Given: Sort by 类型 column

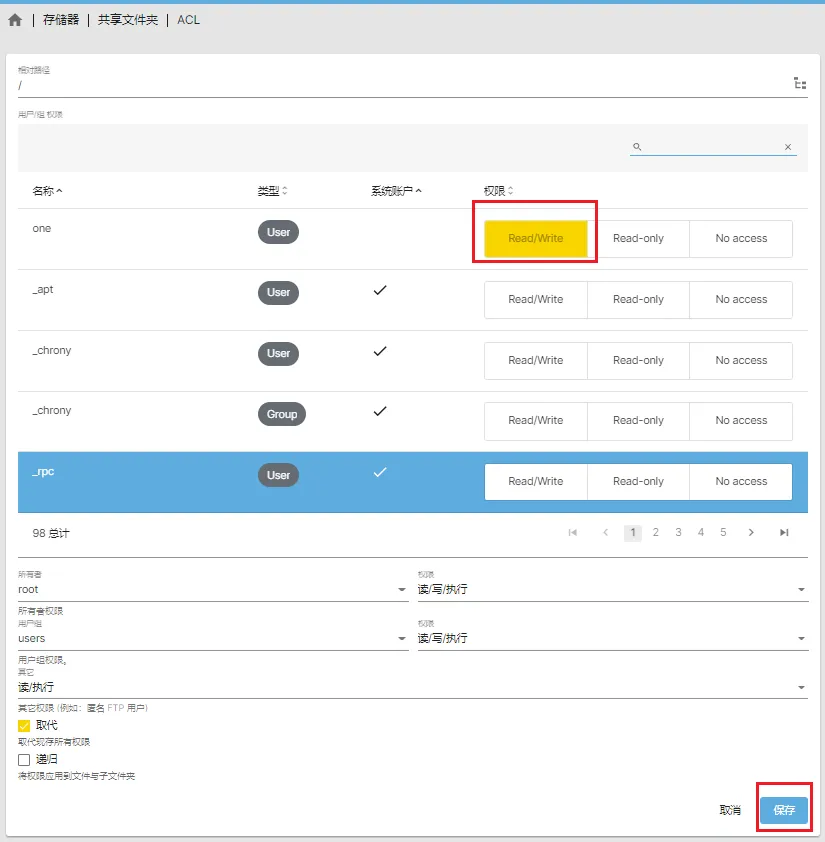Looking at the screenshot, I should tap(272, 191).
